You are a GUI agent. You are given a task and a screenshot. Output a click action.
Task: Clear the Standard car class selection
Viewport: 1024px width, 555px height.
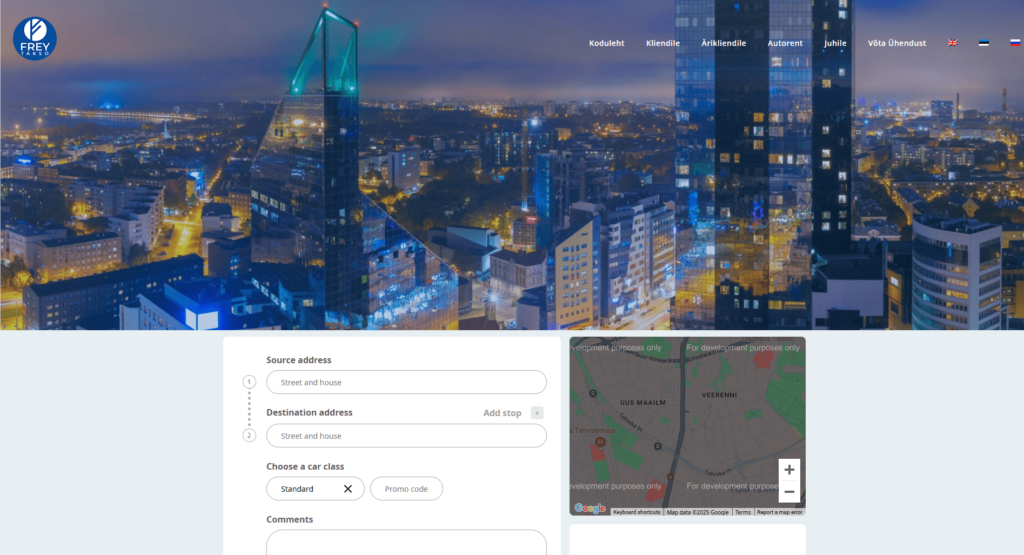(348, 489)
